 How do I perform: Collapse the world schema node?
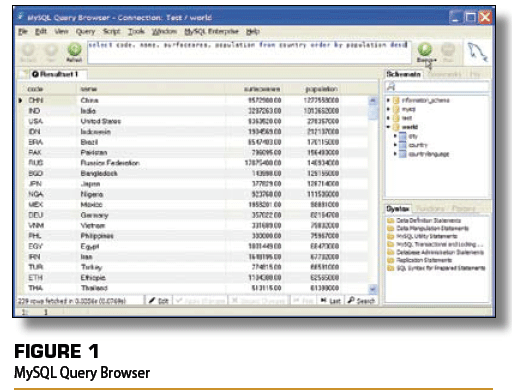click(x=388, y=127)
